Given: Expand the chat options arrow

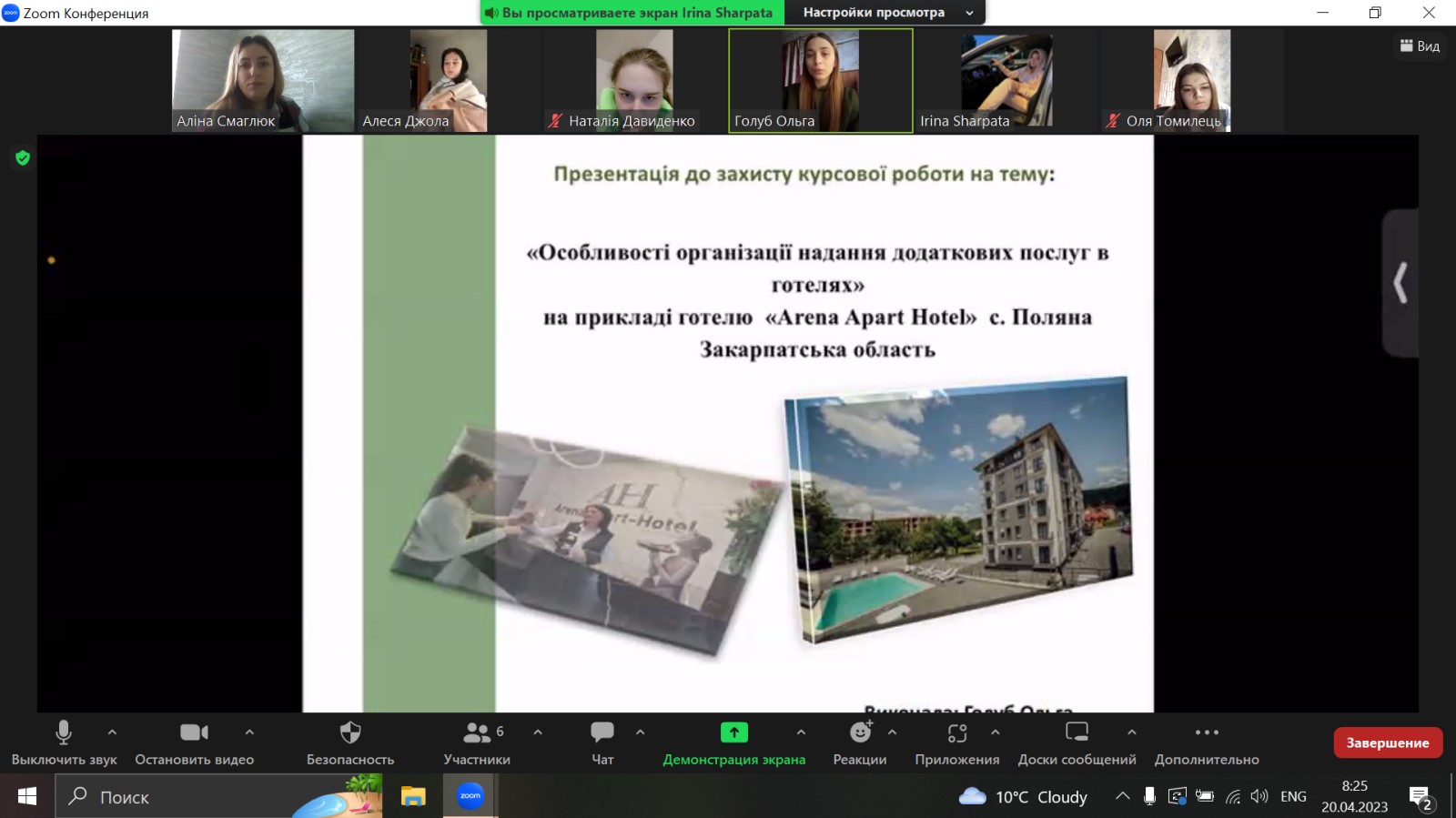Looking at the screenshot, I should coord(641,732).
